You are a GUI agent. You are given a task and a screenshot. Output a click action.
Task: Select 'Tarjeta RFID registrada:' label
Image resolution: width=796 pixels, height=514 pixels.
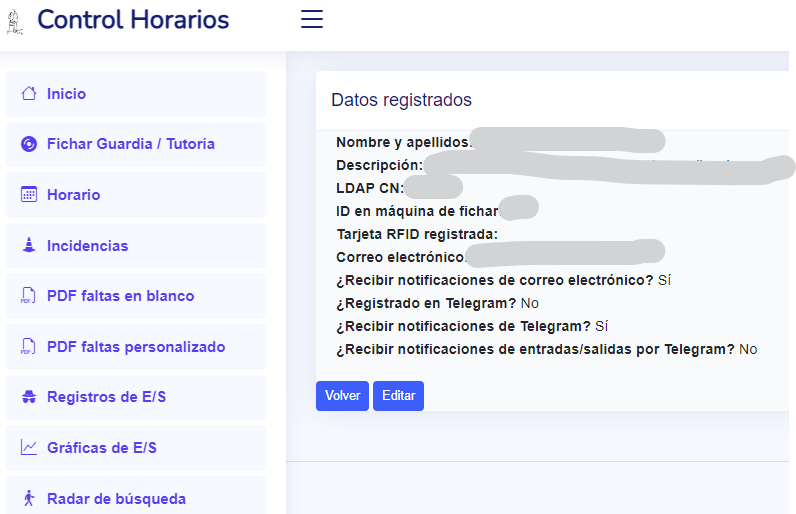point(417,234)
